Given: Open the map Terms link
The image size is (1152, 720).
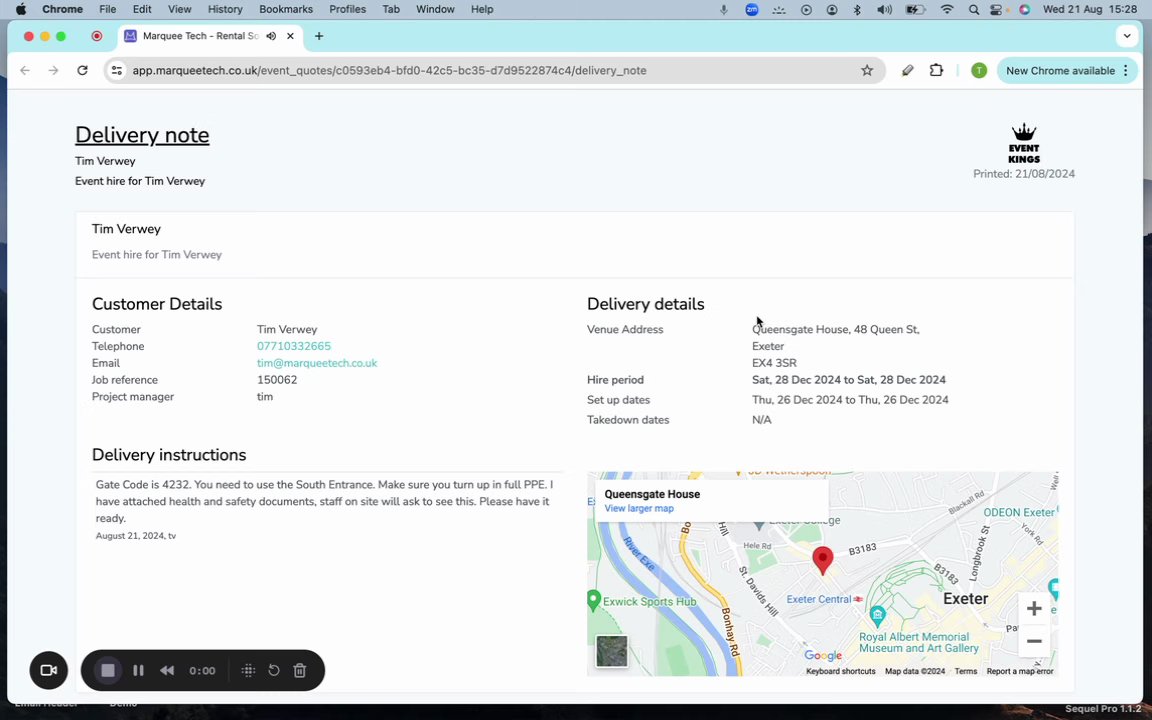Looking at the screenshot, I should [x=965, y=672].
